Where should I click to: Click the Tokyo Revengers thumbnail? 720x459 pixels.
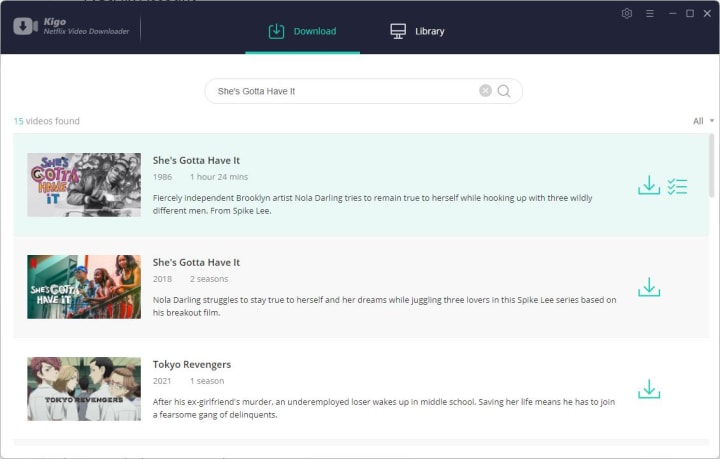(84, 389)
